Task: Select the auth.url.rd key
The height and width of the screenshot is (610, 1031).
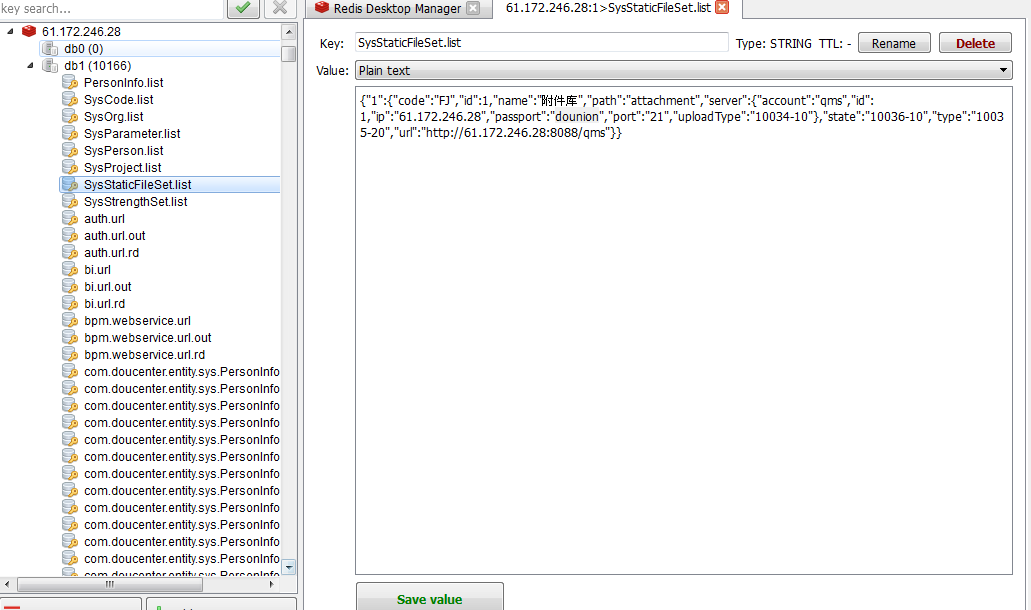Action: [112, 252]
